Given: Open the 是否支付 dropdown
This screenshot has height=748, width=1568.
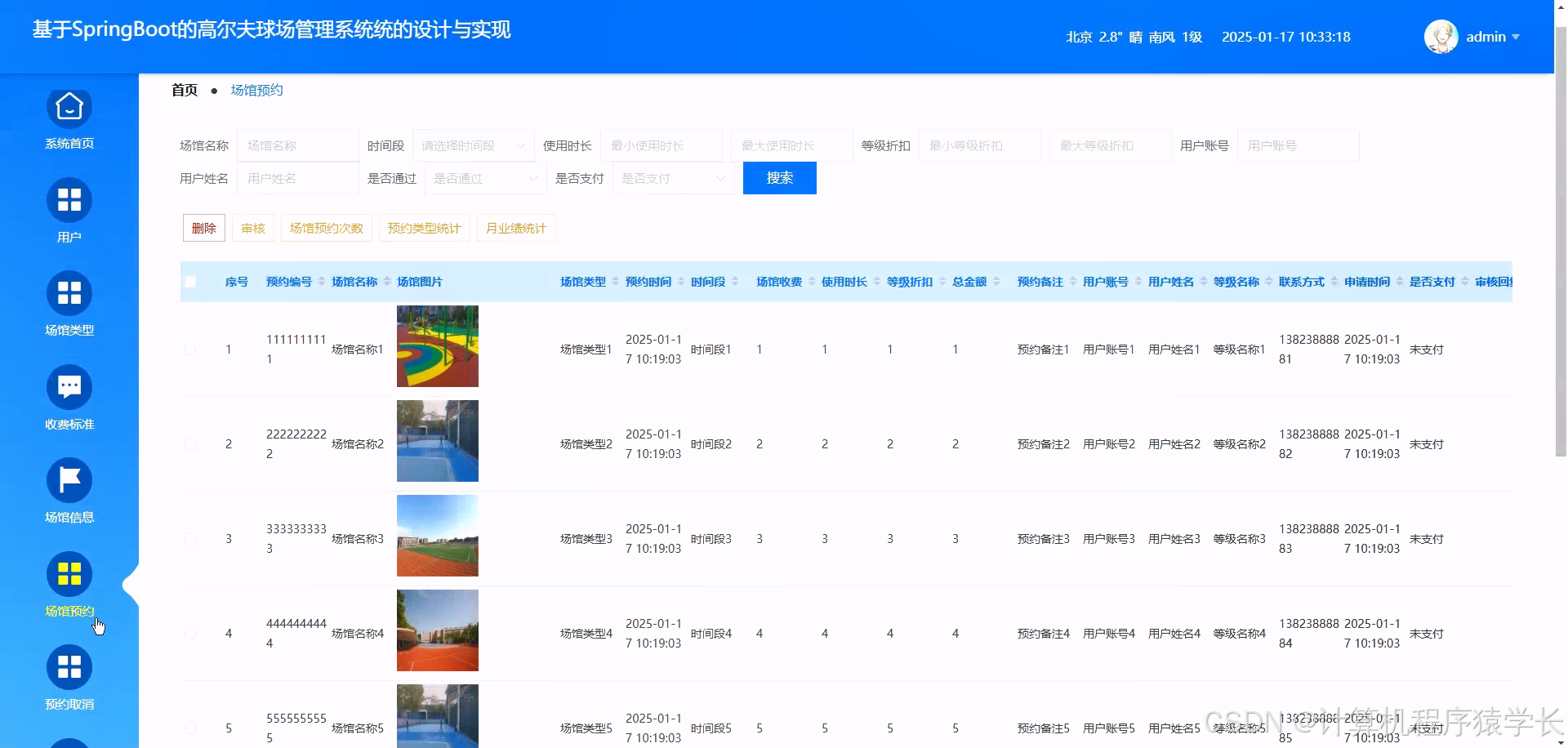Looking at the screenshot, I should tap(672, 178).
